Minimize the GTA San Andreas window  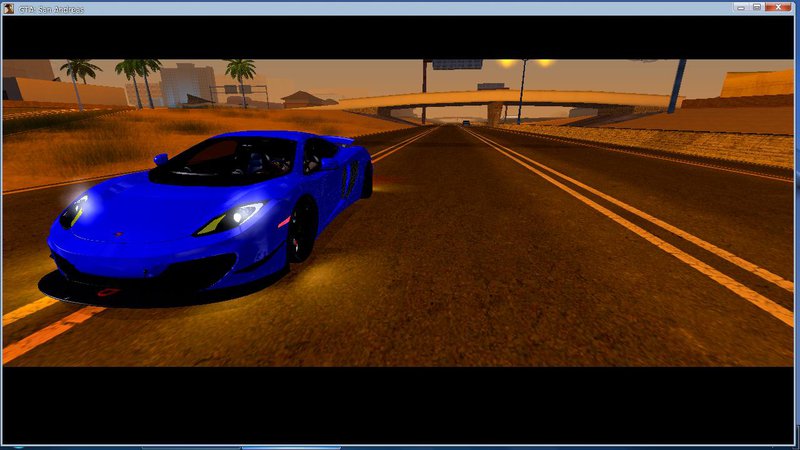[x=741, y=7]
